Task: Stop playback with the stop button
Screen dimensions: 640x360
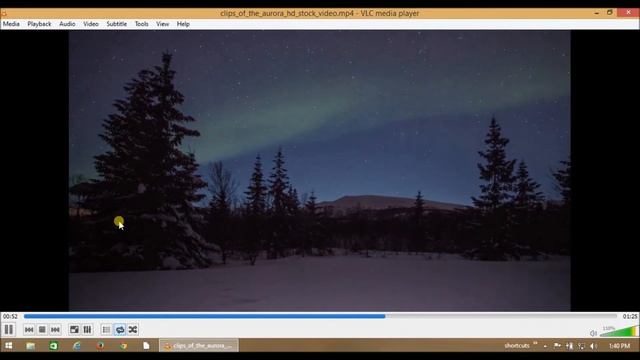Action: pyautogui.click(x=42, y=329)
